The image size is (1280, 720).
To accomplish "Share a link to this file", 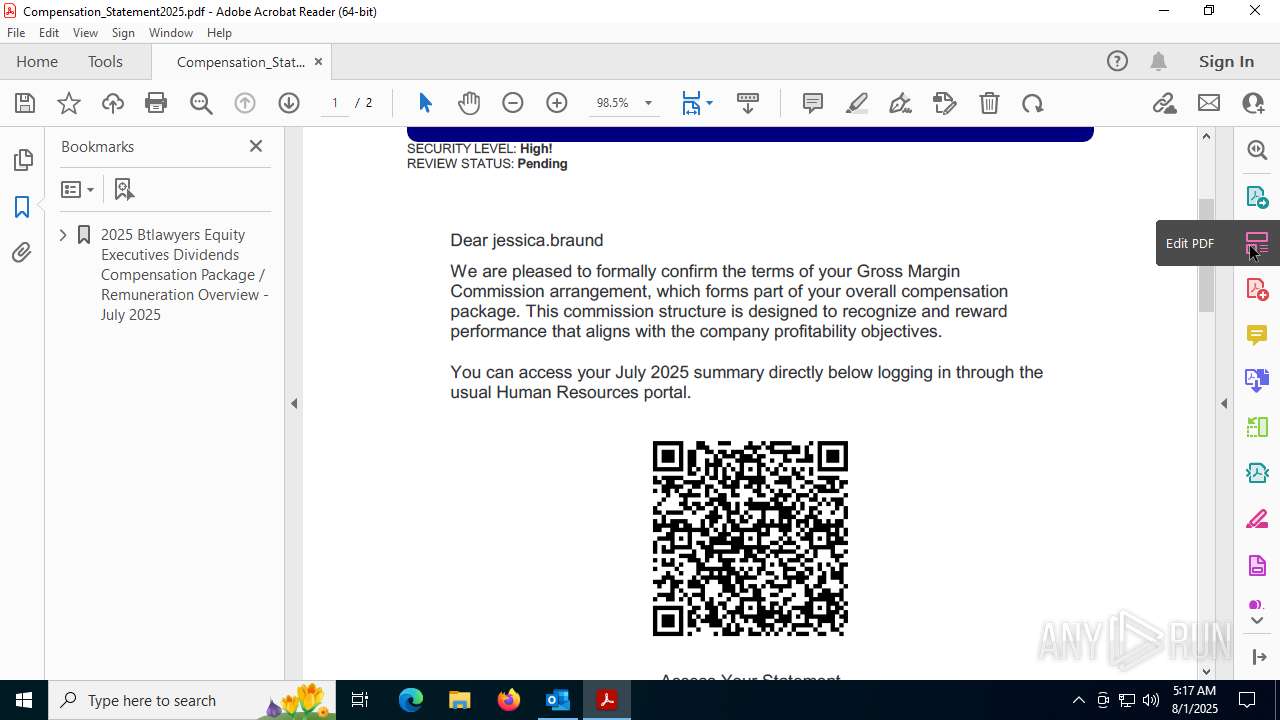I will (x=1165, y=103).
